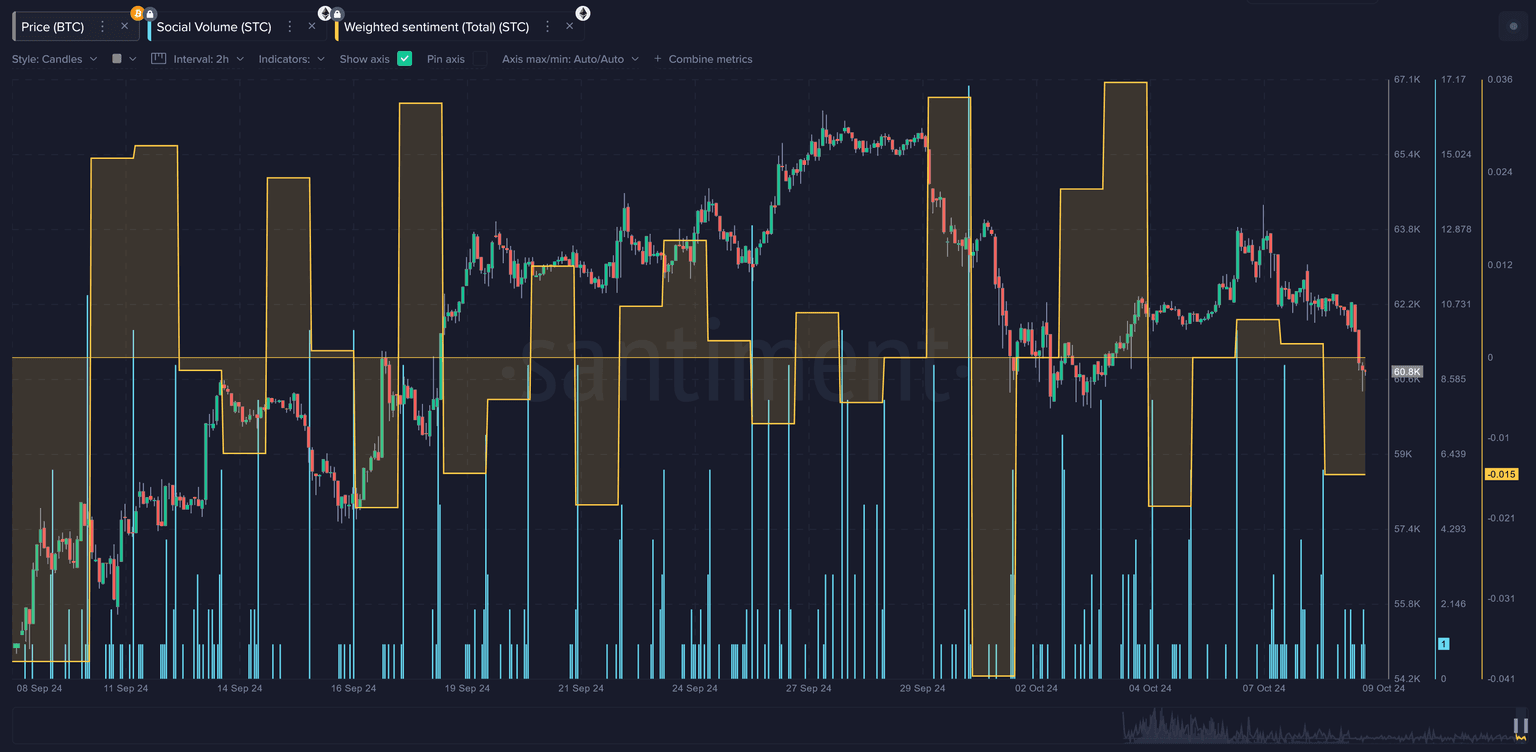Image resolution: width=1536 pixels, height=752 pixels.
Task: Open Social Volume (STC) more options
Action: (x=290, y=27)
